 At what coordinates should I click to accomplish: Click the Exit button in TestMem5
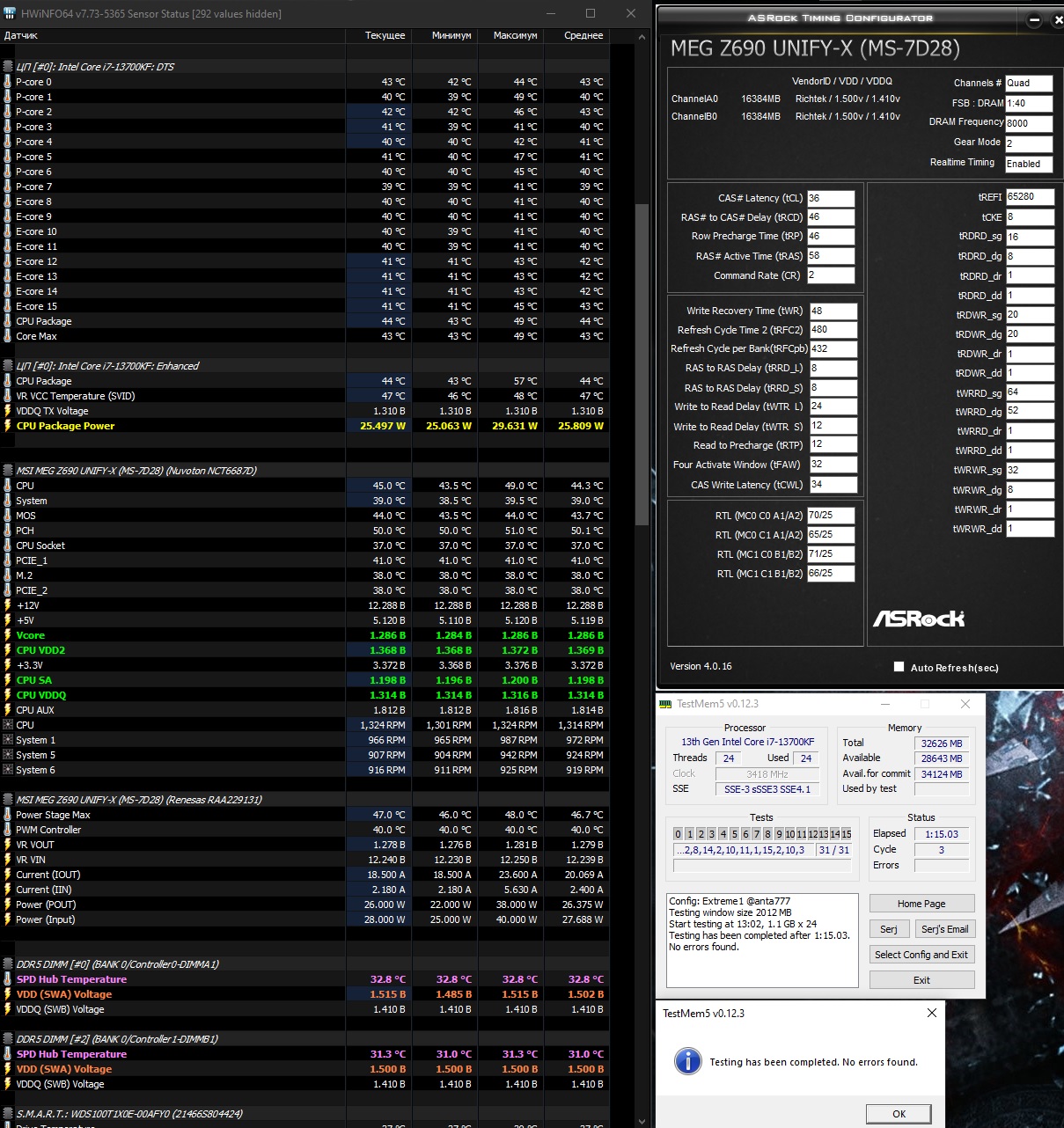[921, 980]
